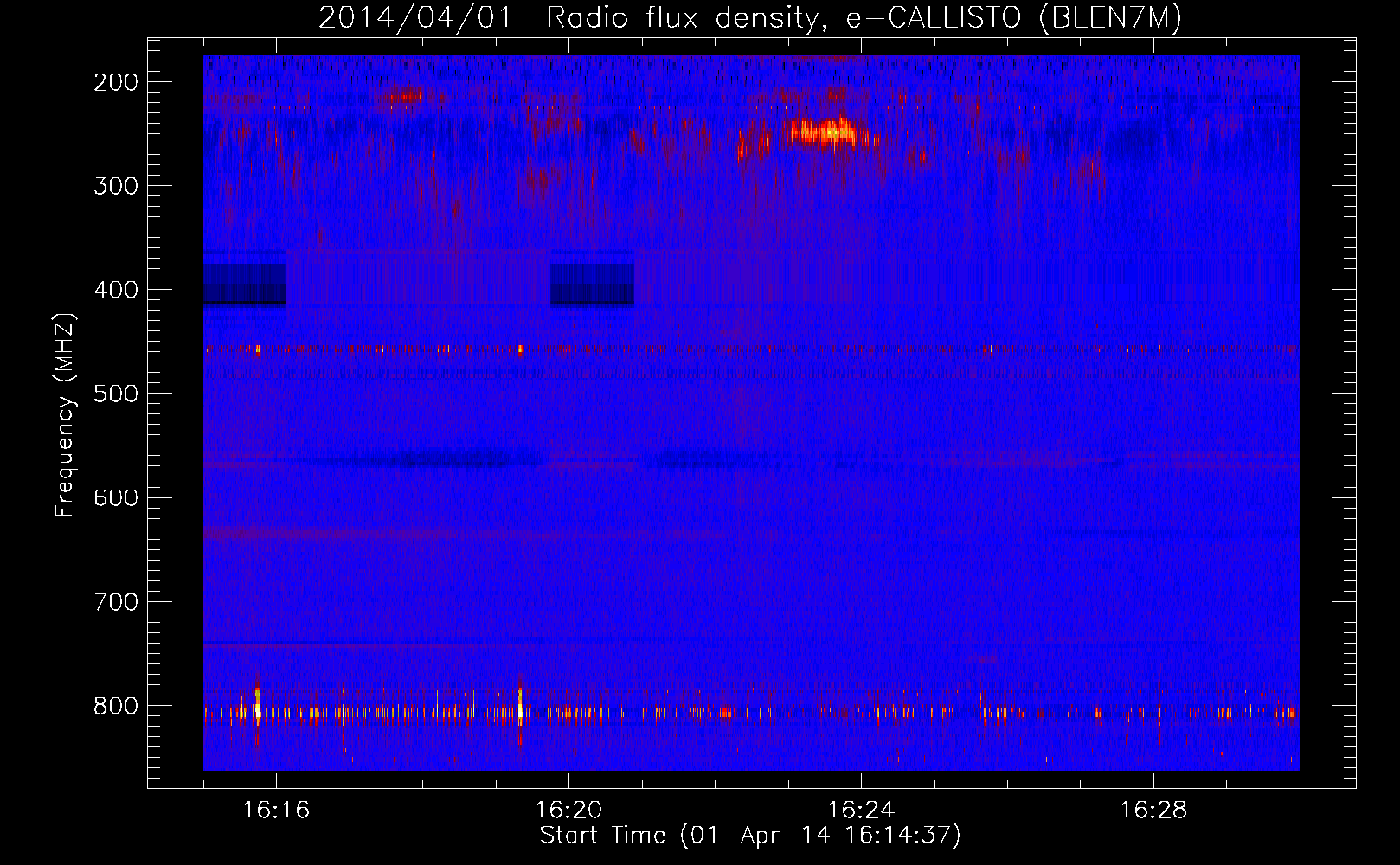The width and height of the screenshot is (1400, 865).
Task: Click the '16:16' time axis label
Action: click(276, 811)
